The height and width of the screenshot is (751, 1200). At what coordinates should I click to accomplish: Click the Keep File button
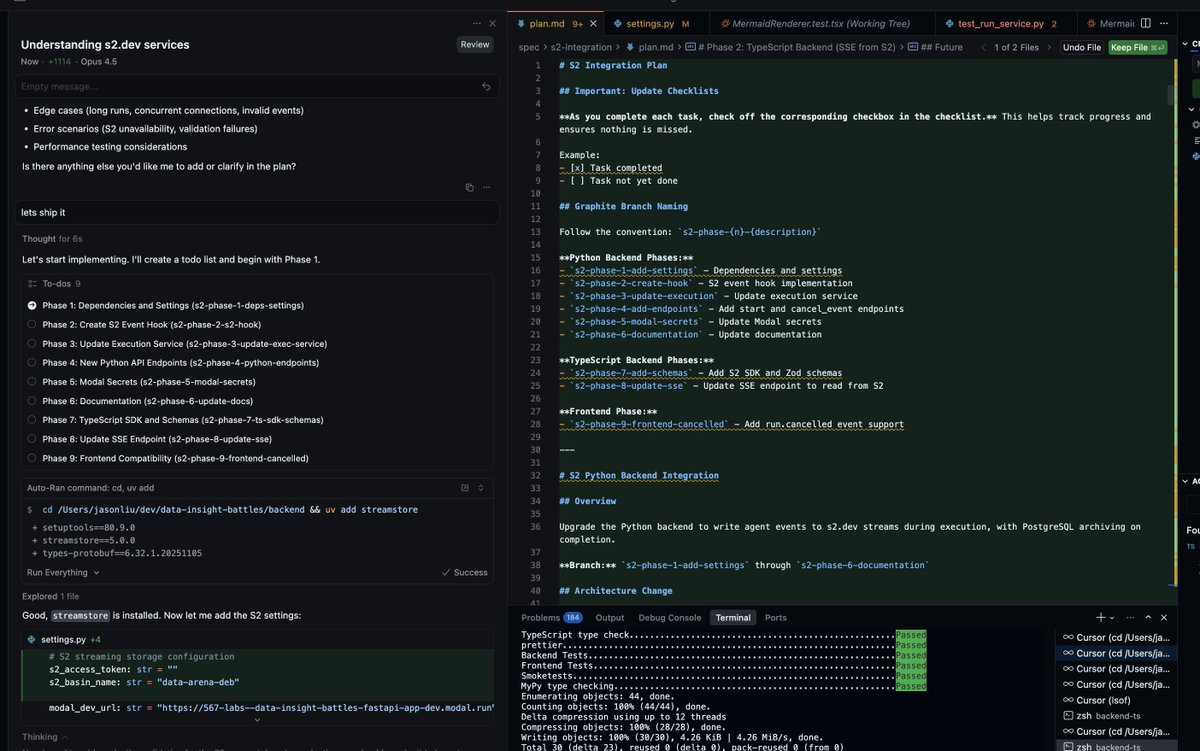[x=1137, y=47]
